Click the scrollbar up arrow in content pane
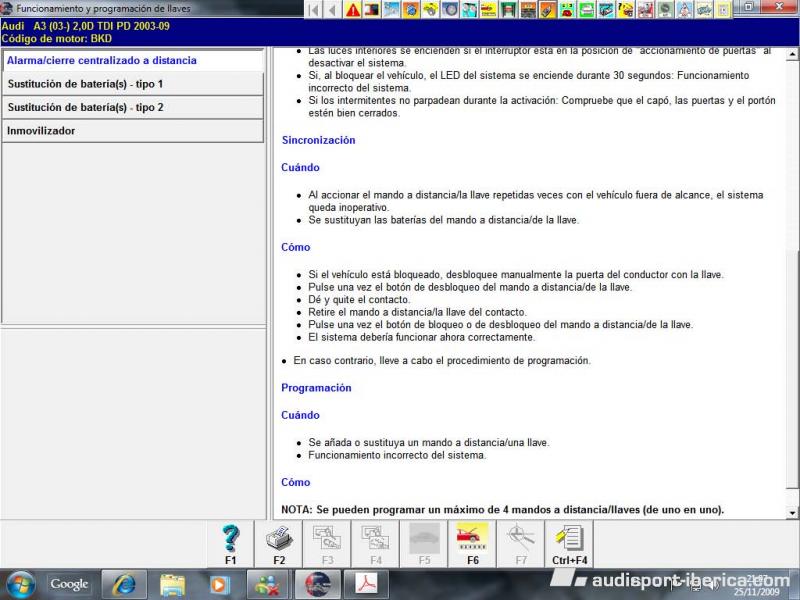 click(x=792, y=54)
